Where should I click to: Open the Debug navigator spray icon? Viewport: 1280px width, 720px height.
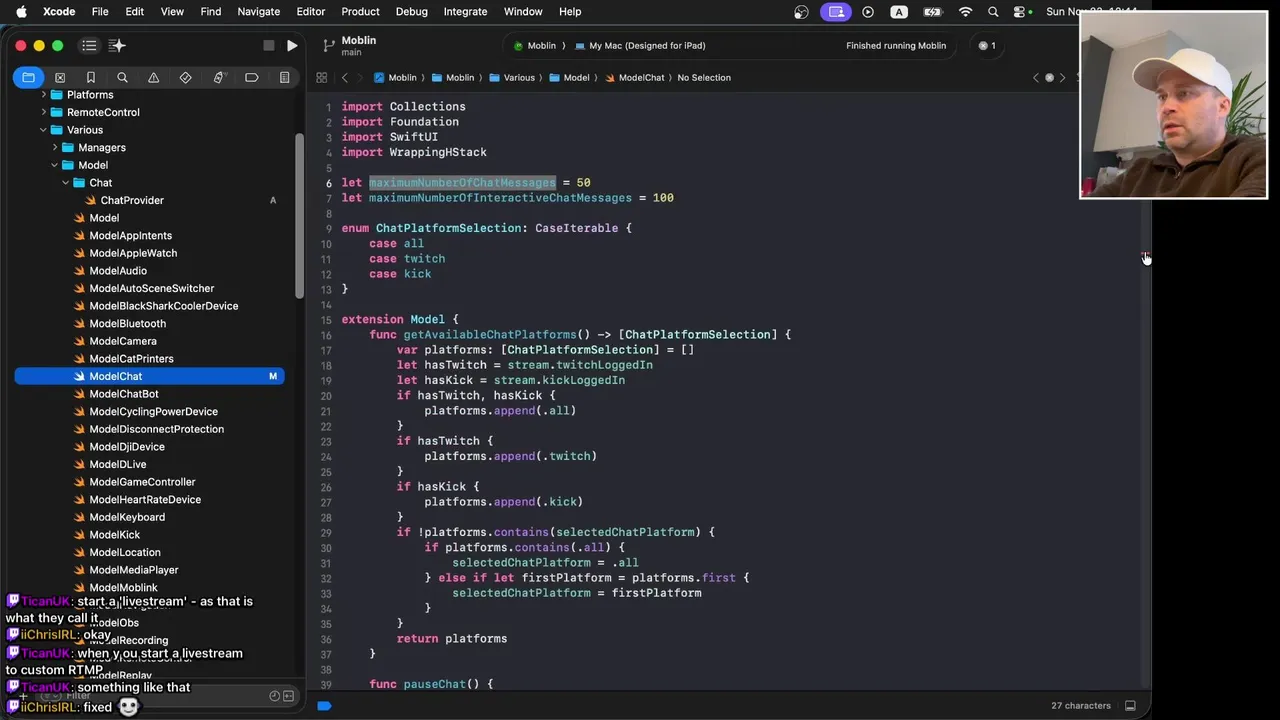tap(218, 77)
